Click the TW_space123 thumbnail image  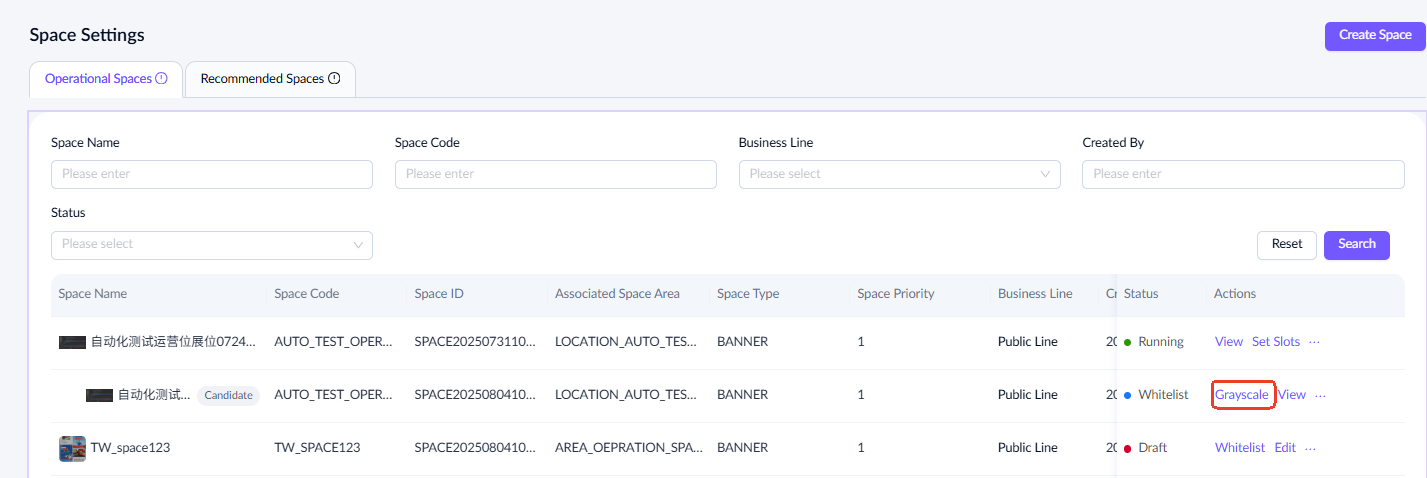(x=72, y=448)
